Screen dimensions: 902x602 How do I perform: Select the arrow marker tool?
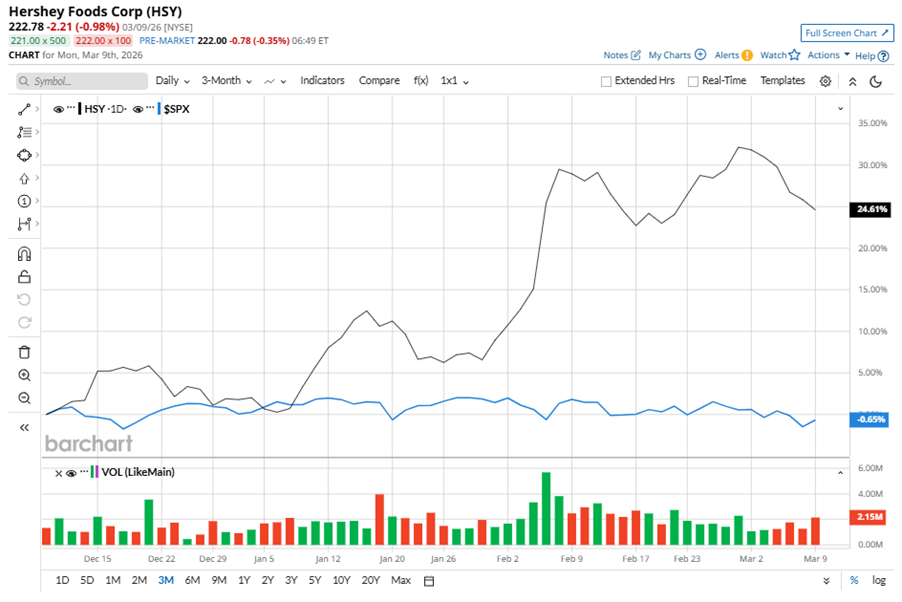pyautogui.click(x=24, y=178)
